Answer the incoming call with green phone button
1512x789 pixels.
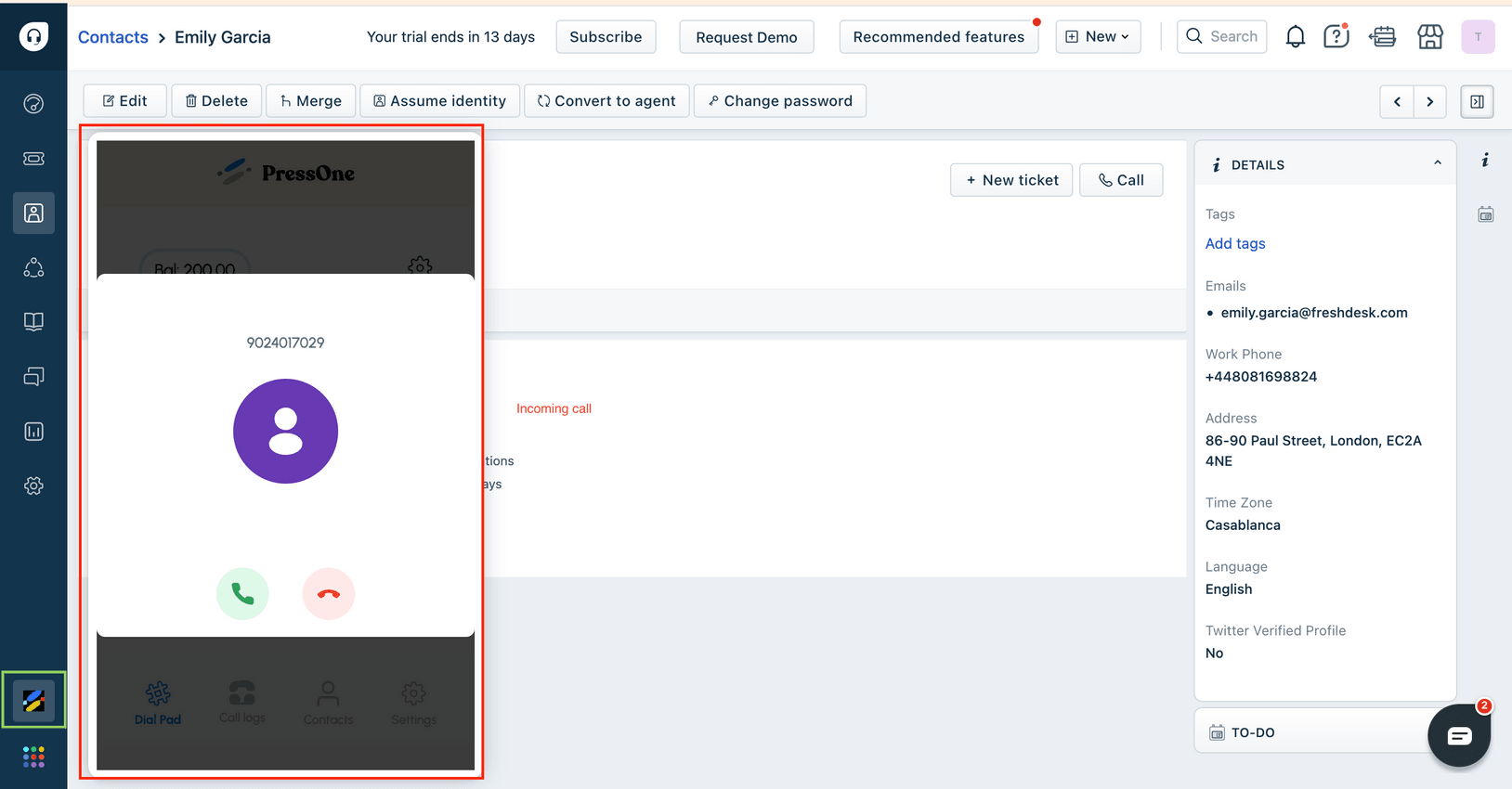click(242, 593)
